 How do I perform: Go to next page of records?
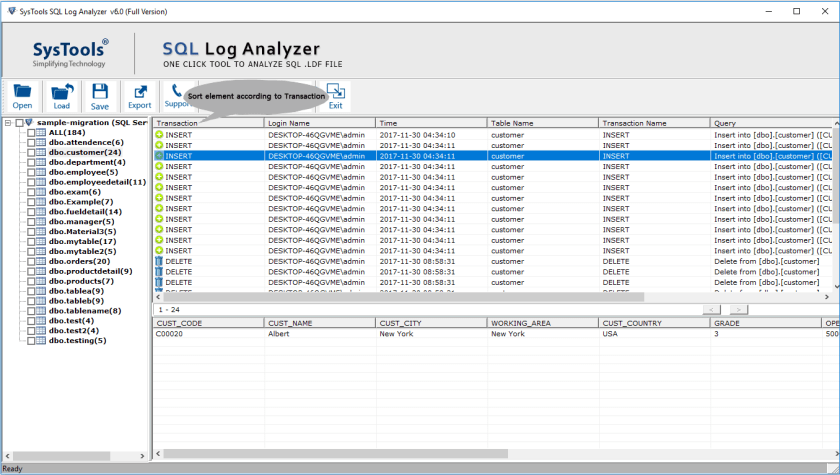[738, 310]
